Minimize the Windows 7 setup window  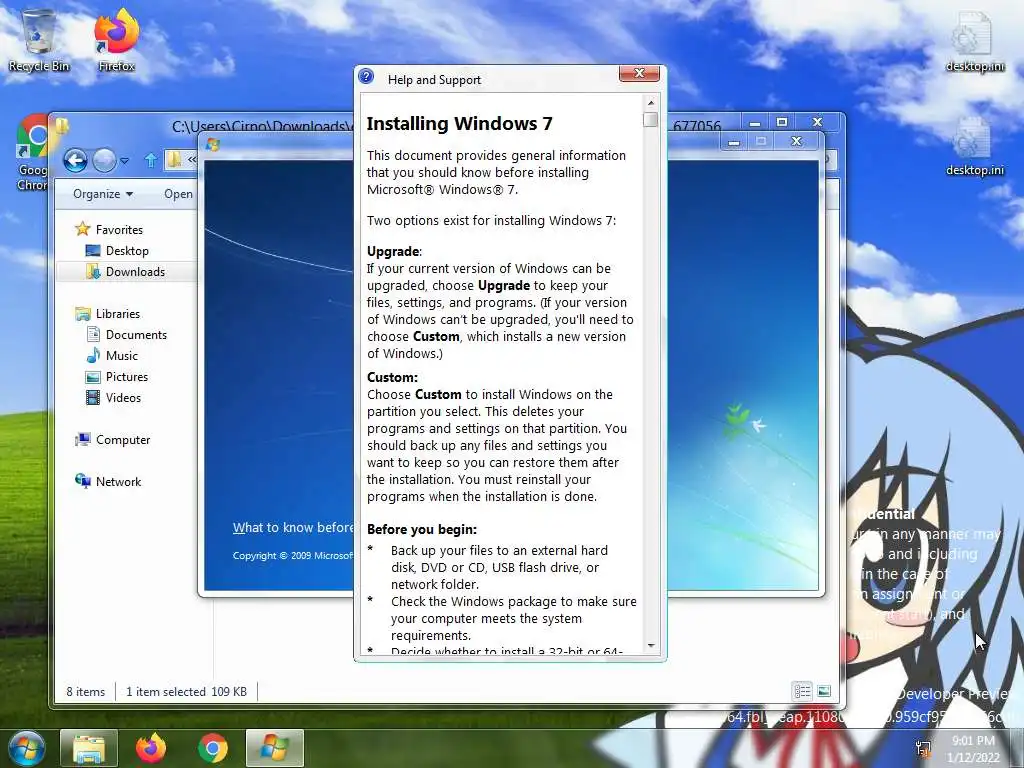(734, 142)
